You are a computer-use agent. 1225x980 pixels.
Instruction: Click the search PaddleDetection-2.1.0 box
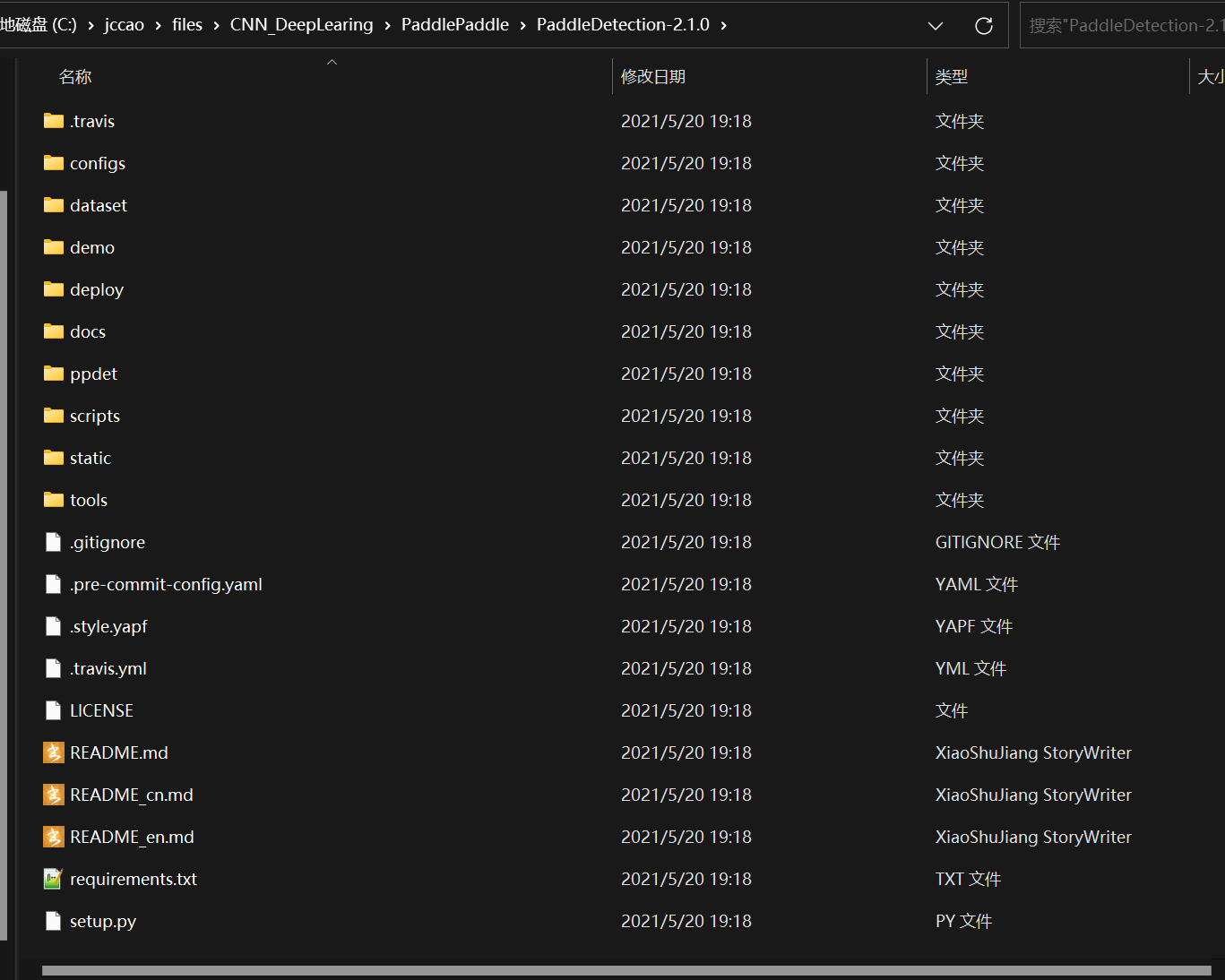(x=1123, y=25)
